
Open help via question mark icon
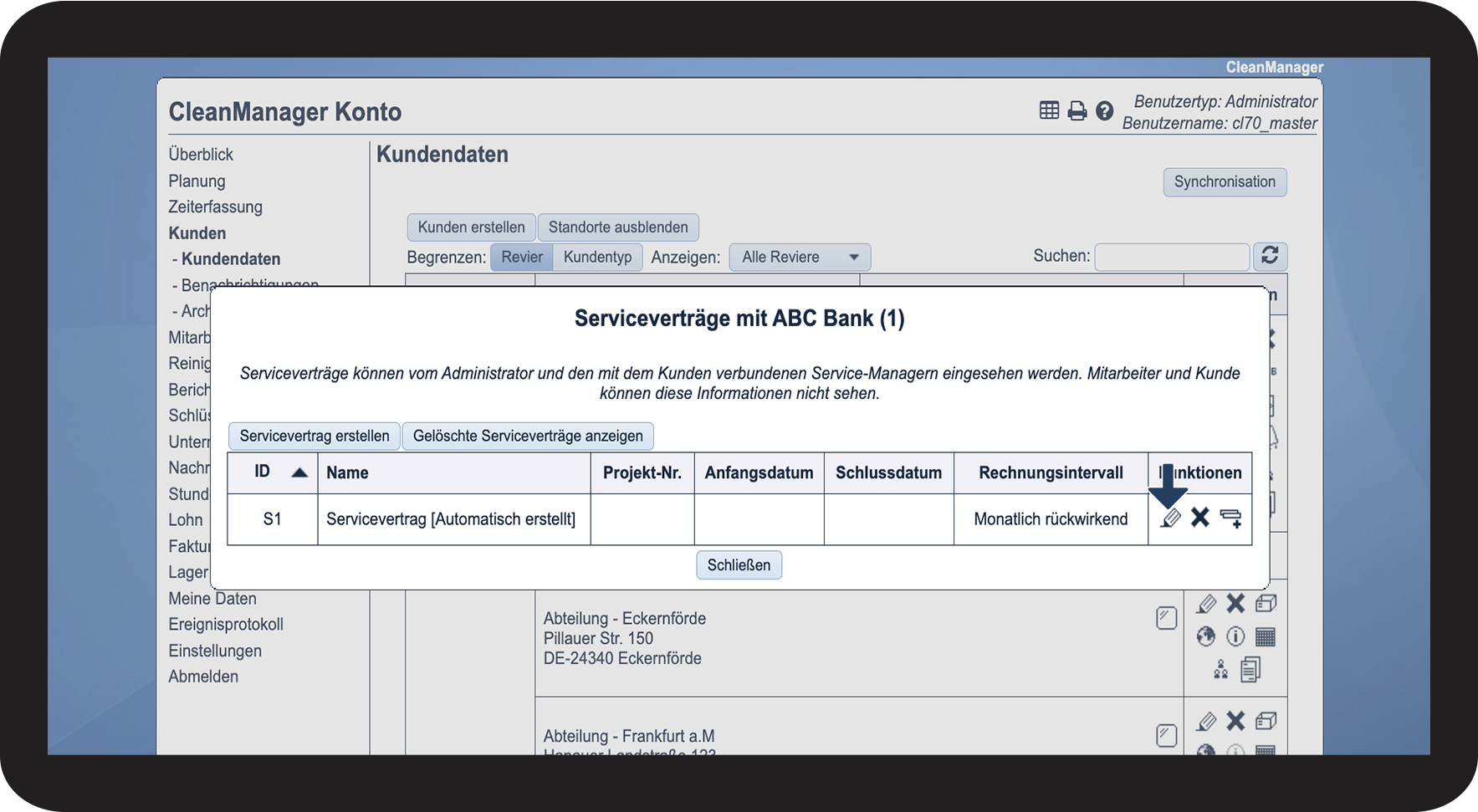coord(1104,111)
